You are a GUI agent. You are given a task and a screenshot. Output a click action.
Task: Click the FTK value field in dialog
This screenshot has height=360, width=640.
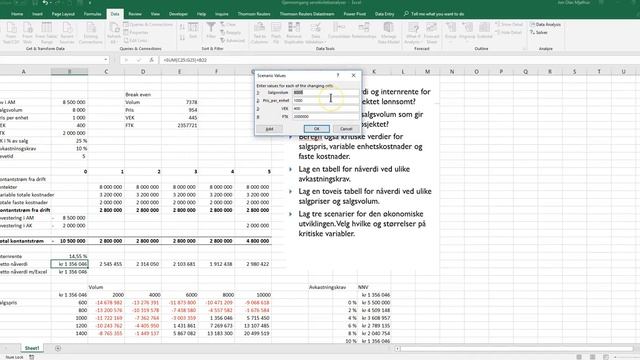[325, 117]
